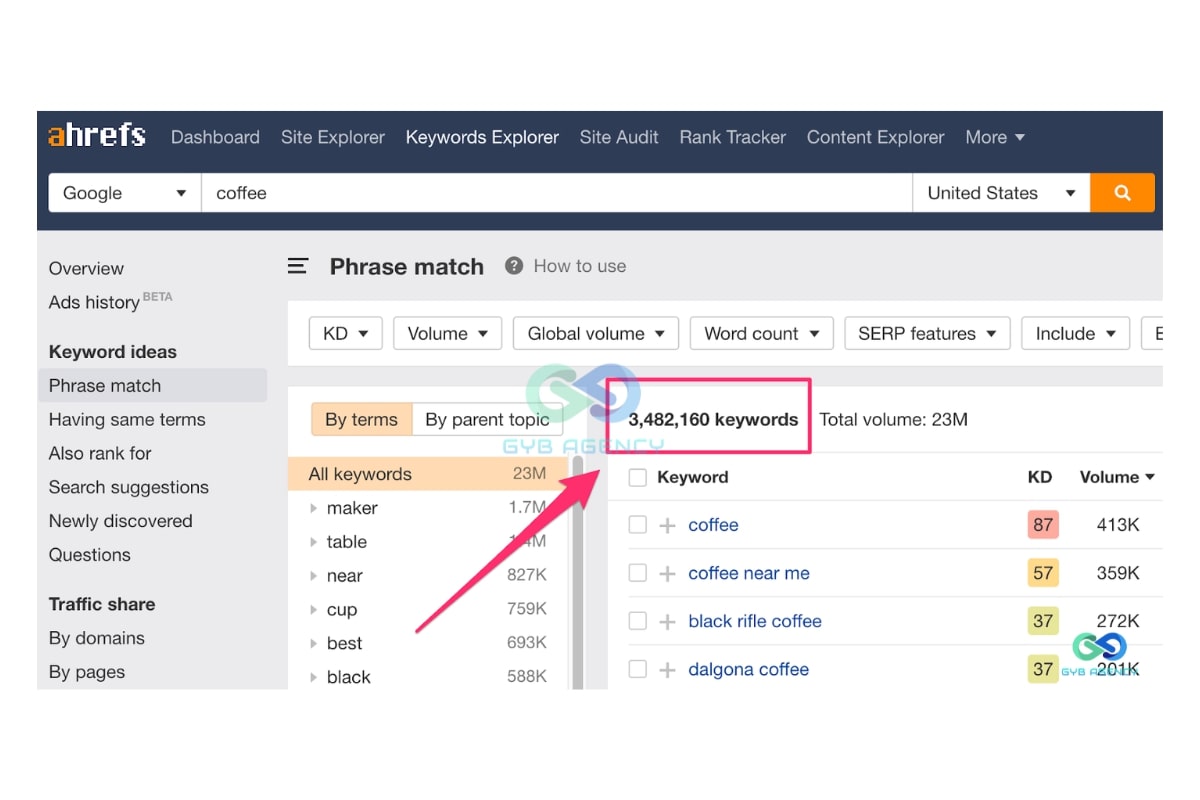Click the Total volume: 23M text
The height and width of the screenshot is (800, 1200).
[894, 420]
